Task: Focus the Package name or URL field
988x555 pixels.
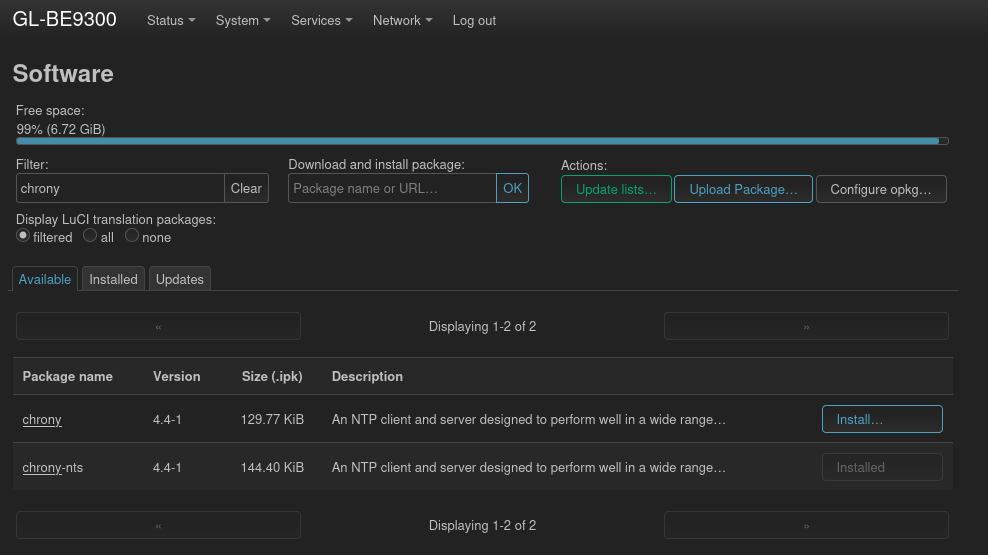Action: click(x=392, y=188)
